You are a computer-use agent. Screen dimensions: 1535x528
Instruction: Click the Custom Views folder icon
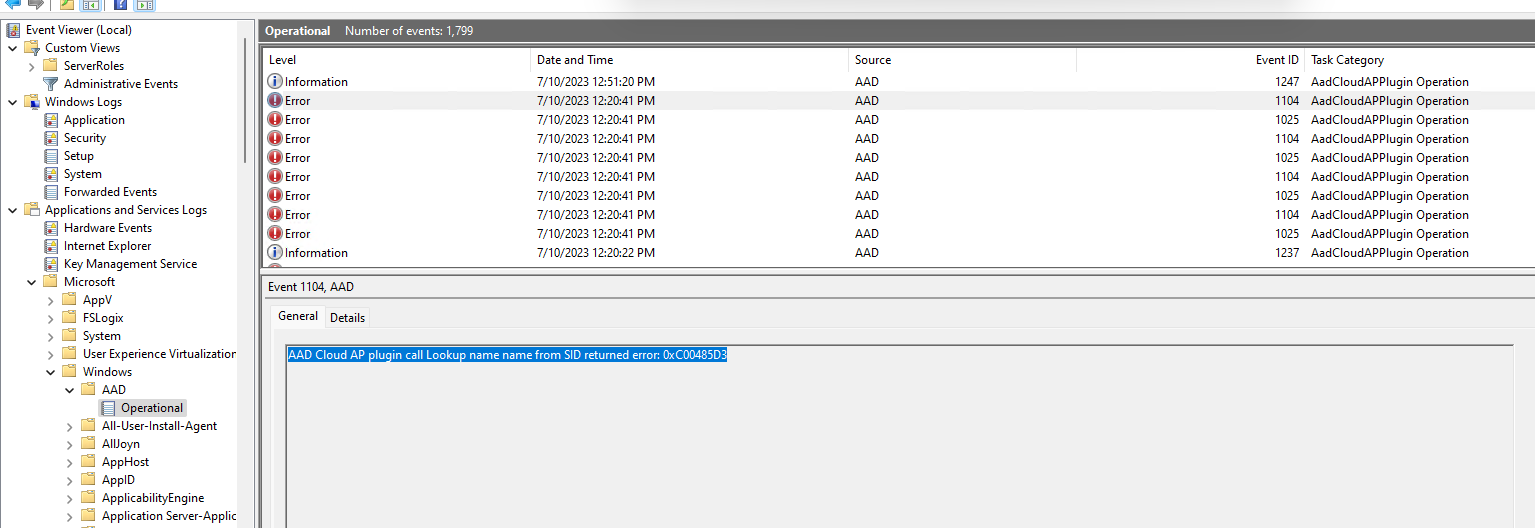point(32,48)
